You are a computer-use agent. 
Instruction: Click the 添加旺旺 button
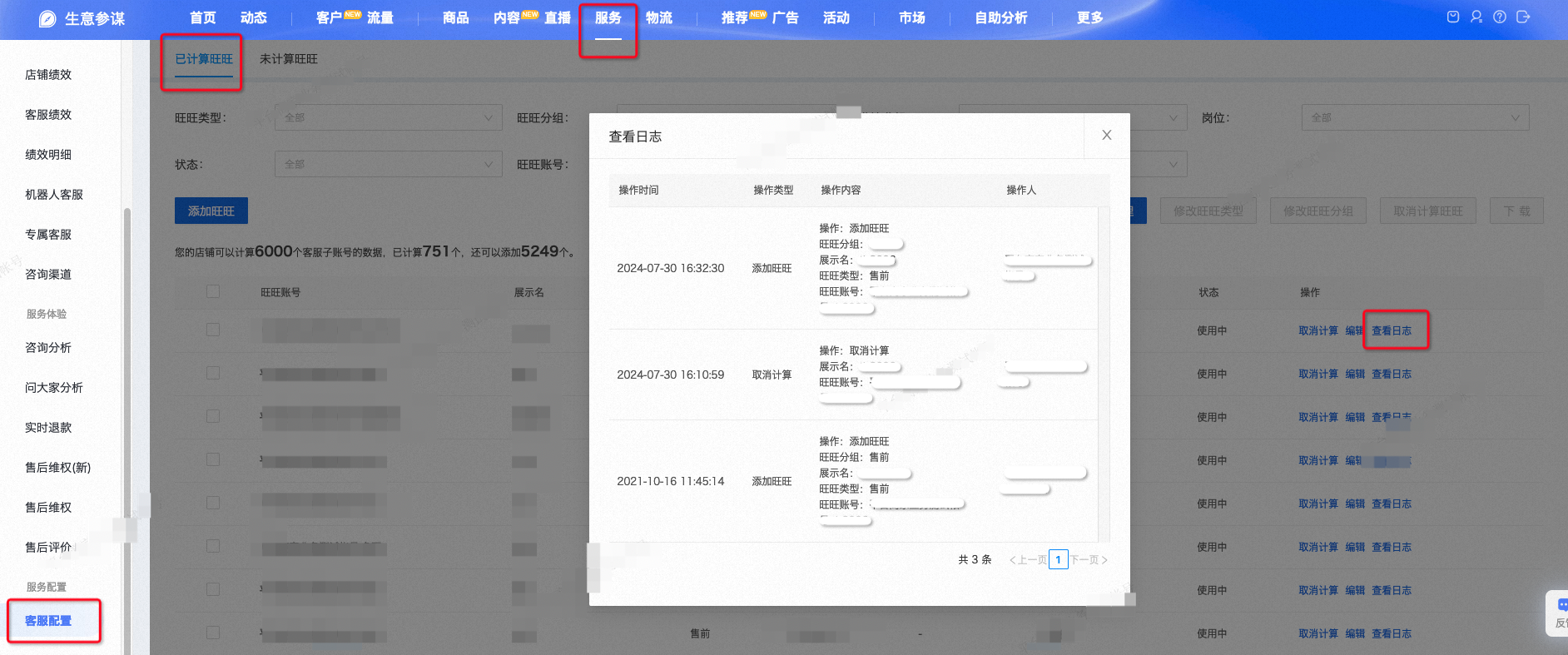(x=211, y=211)
